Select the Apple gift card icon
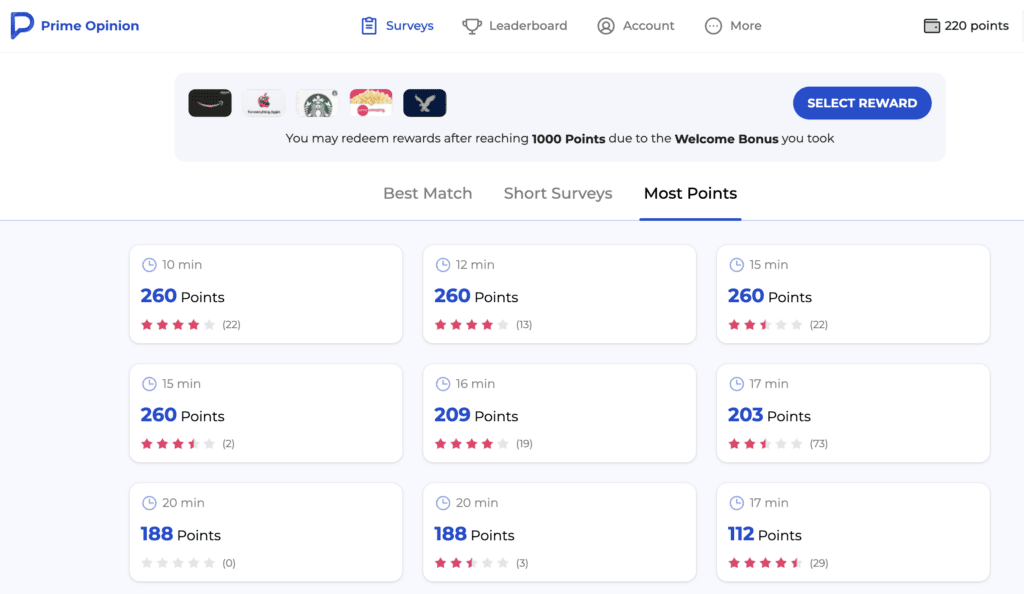 [264, 103]
